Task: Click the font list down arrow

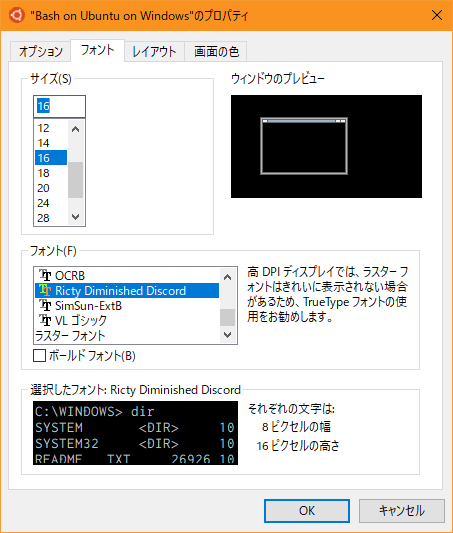Action: click(x=227, y=334)
